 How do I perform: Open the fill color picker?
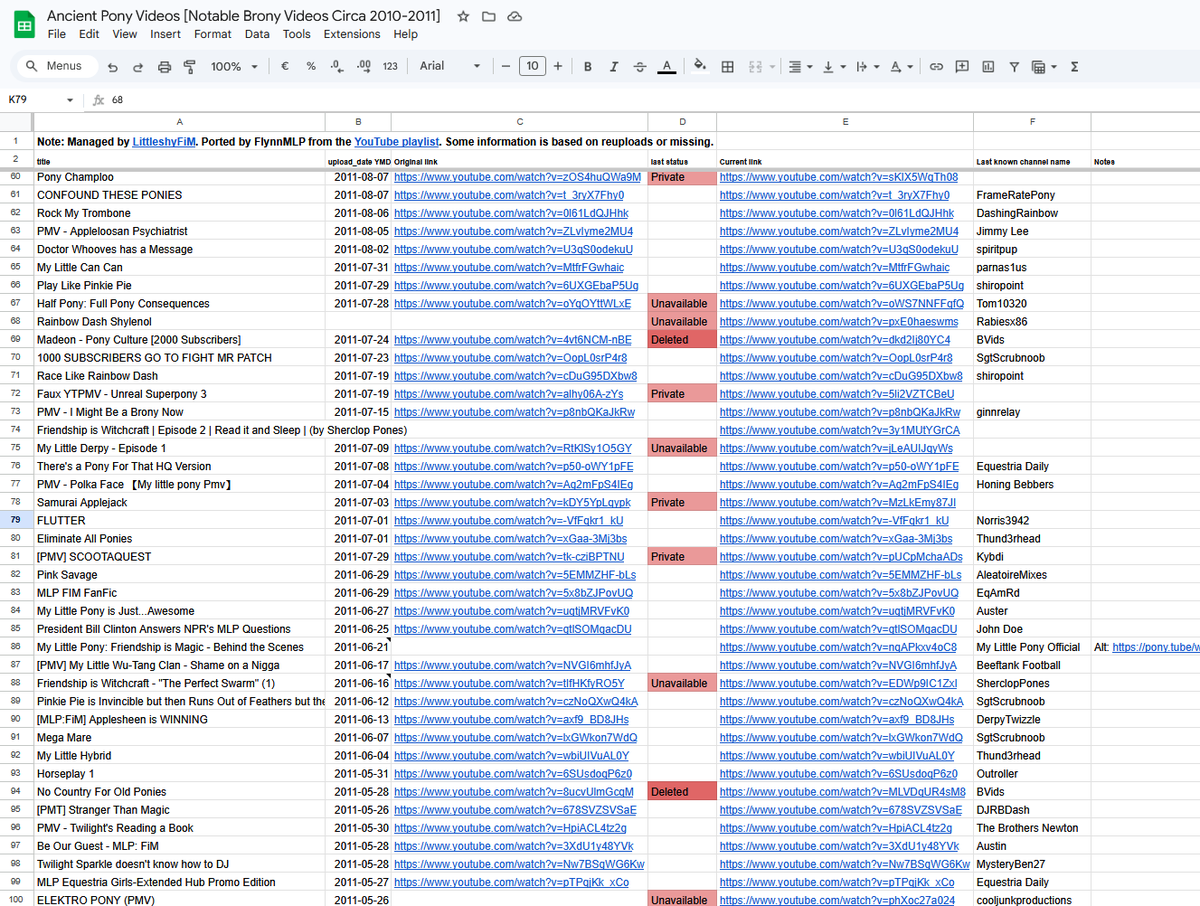[700, 66]
